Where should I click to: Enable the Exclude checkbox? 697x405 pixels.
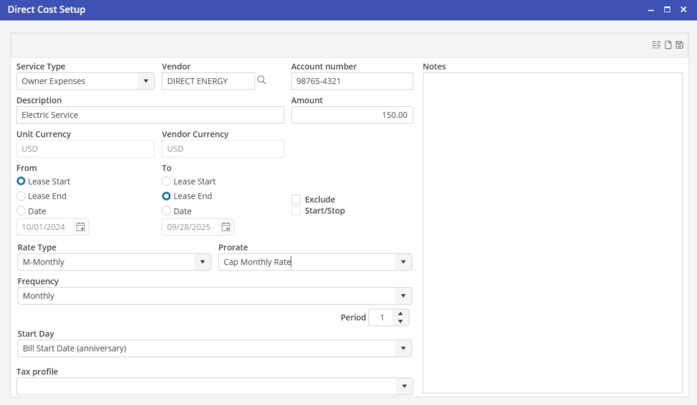296,200
